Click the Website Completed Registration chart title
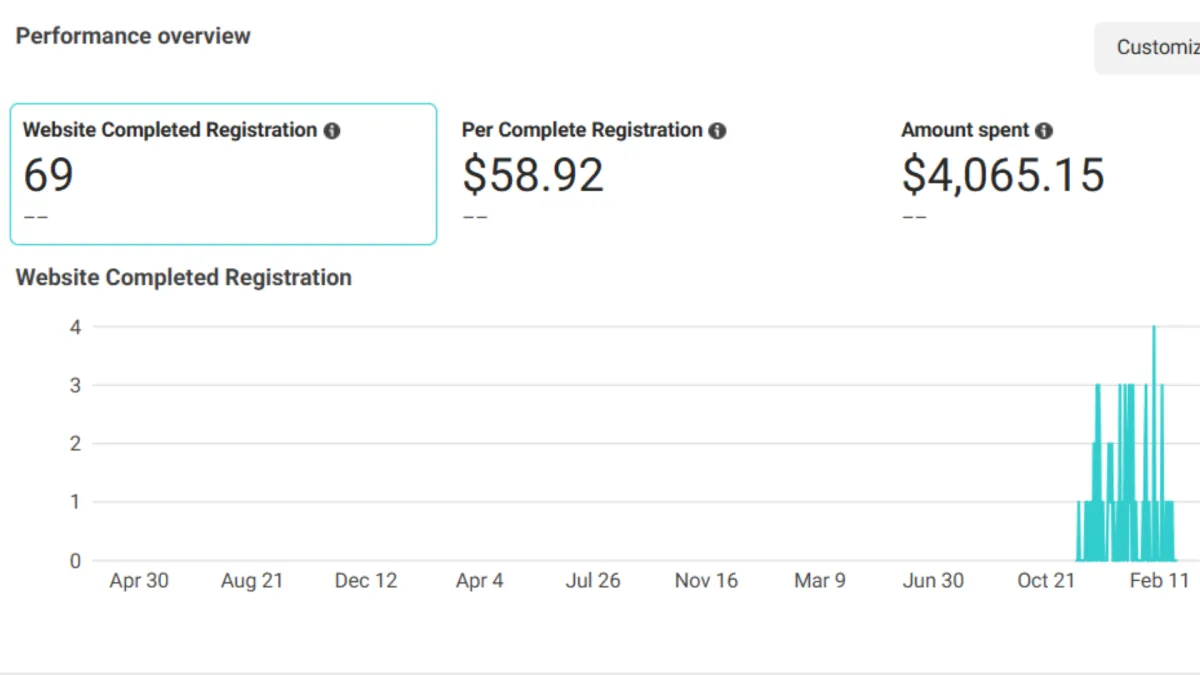 (184, 278)
